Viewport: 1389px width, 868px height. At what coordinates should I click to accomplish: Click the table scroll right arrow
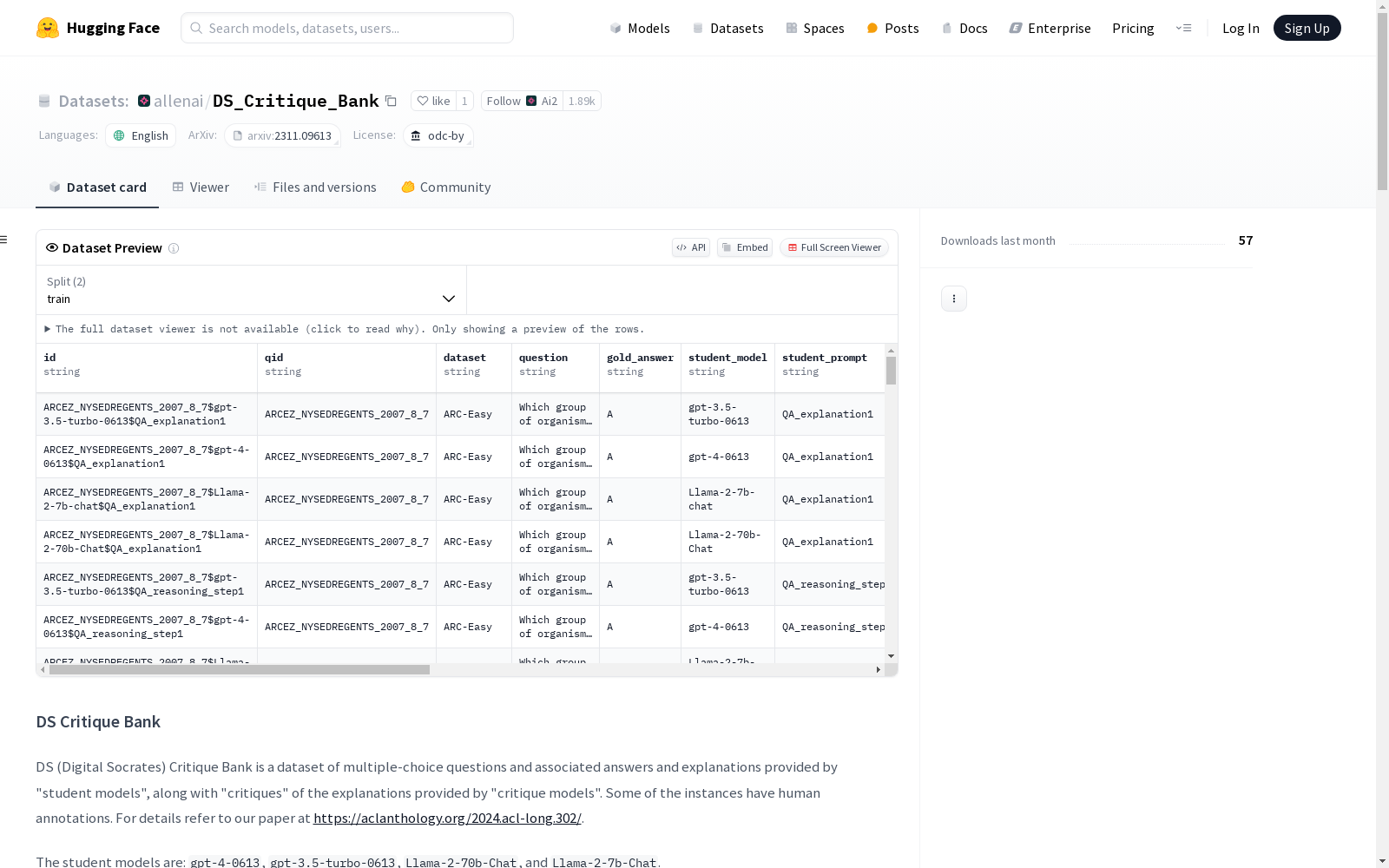click(x=879, y=669)
